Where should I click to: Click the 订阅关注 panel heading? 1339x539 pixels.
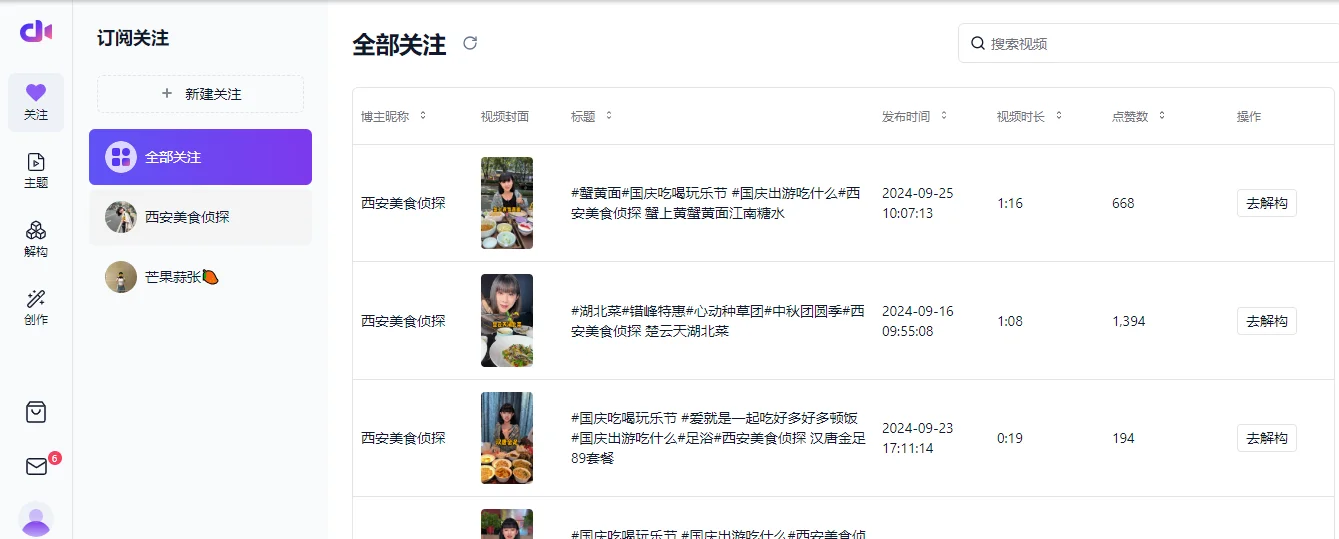click(x=133, y=38)
